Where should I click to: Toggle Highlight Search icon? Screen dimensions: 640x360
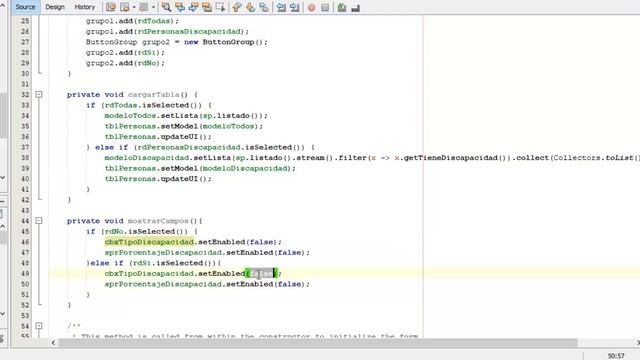[x=207, y=7]
